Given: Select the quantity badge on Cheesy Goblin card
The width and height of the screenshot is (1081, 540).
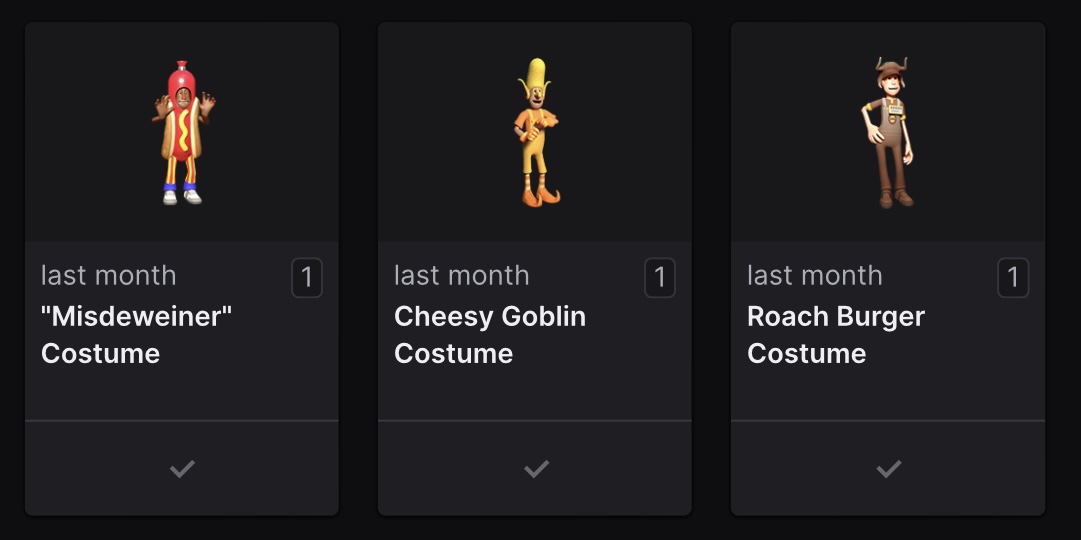Looking at the screenshot, I should 660,278.
